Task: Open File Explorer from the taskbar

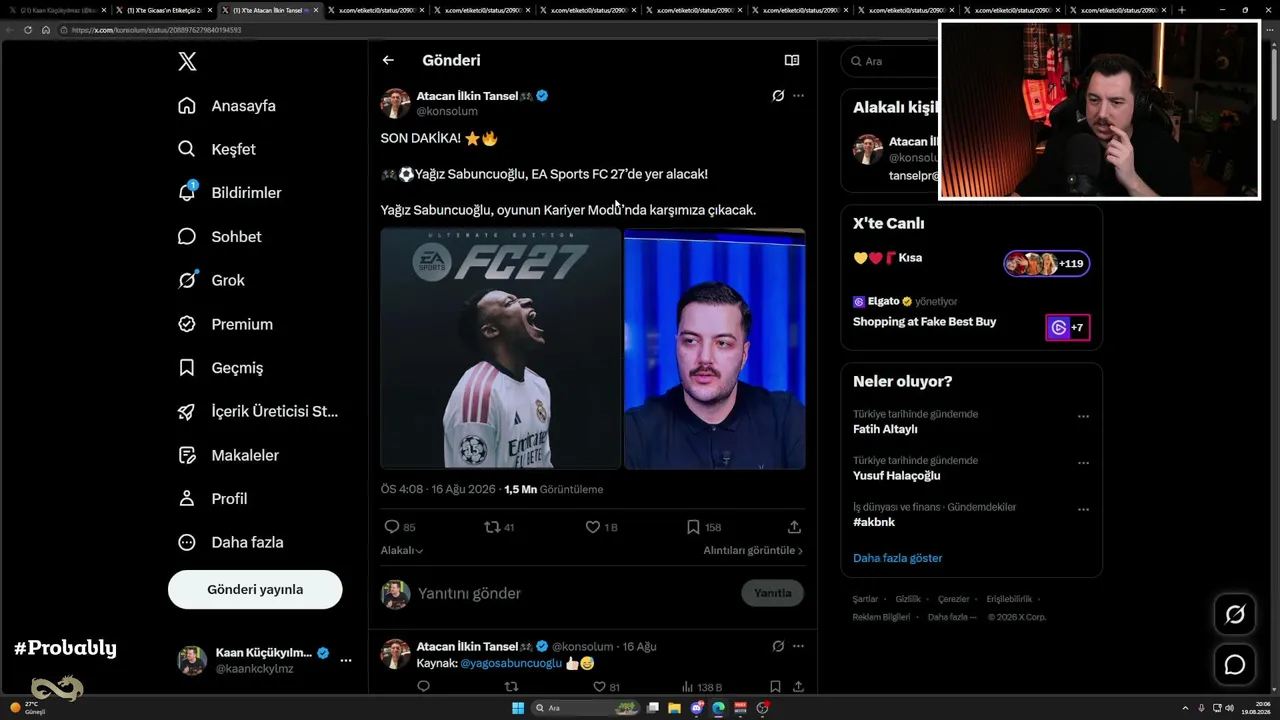Action: tap(675, 708)
